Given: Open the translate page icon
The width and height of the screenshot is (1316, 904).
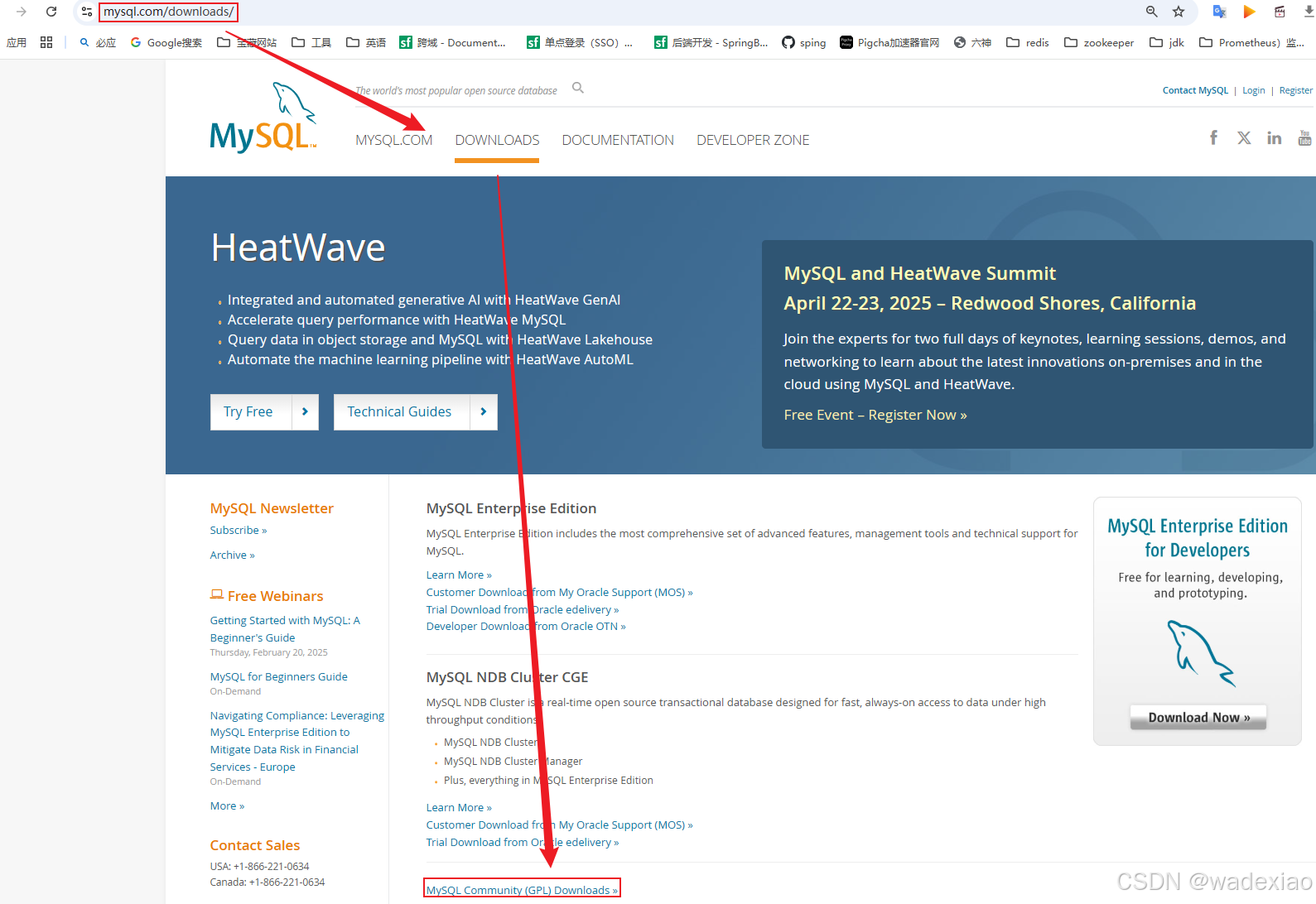Looking at the screenshot, I should (x=1219, y=12).
